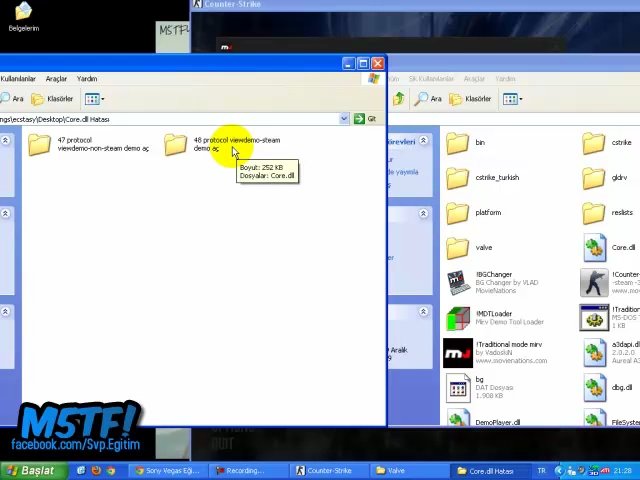Open the cstrike_turkish folder
This screenshot has height=480, width=640.
pyautogui.click(x=457, y=178)
